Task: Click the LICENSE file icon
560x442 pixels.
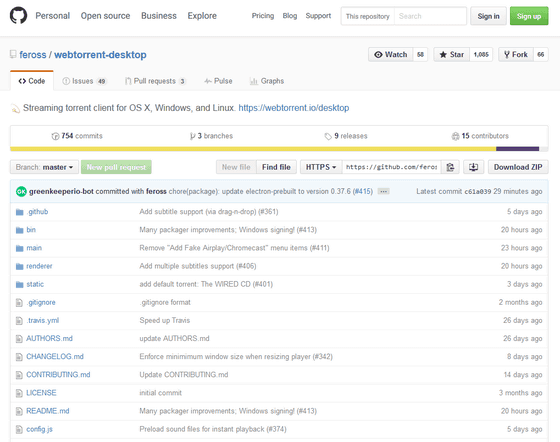Action: pyautogui.click(x=19, y=393)
